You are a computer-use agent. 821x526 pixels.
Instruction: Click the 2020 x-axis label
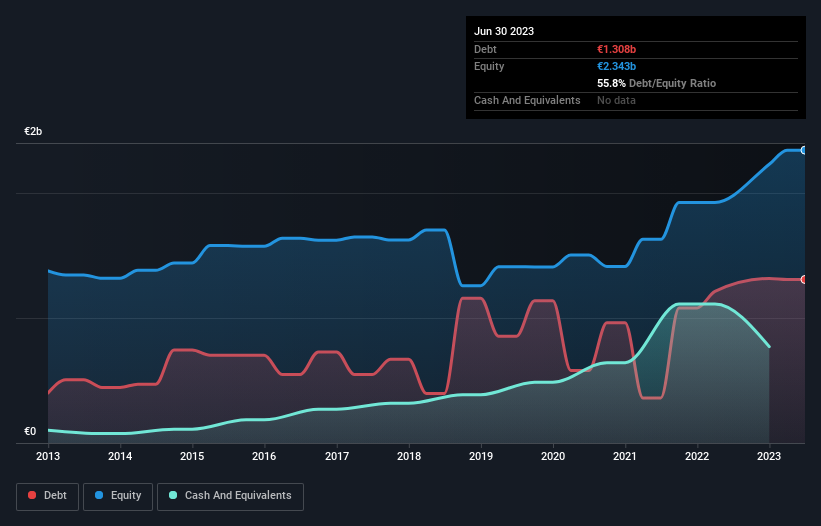[553, 456]
